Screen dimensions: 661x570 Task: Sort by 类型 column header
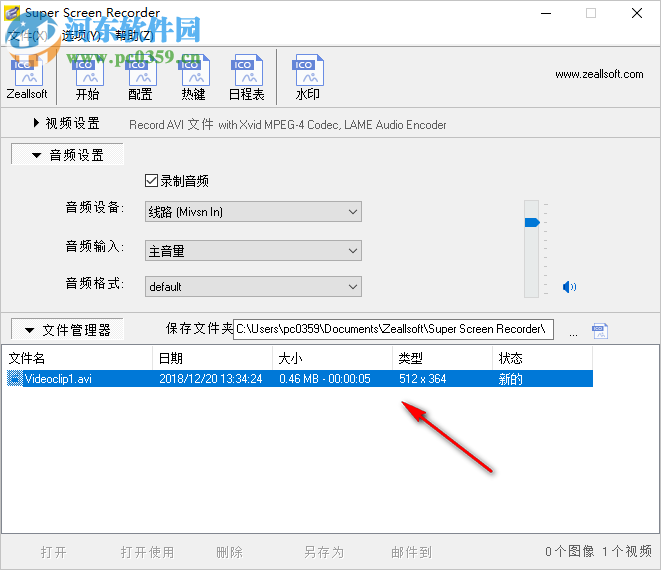click(442, 358)
